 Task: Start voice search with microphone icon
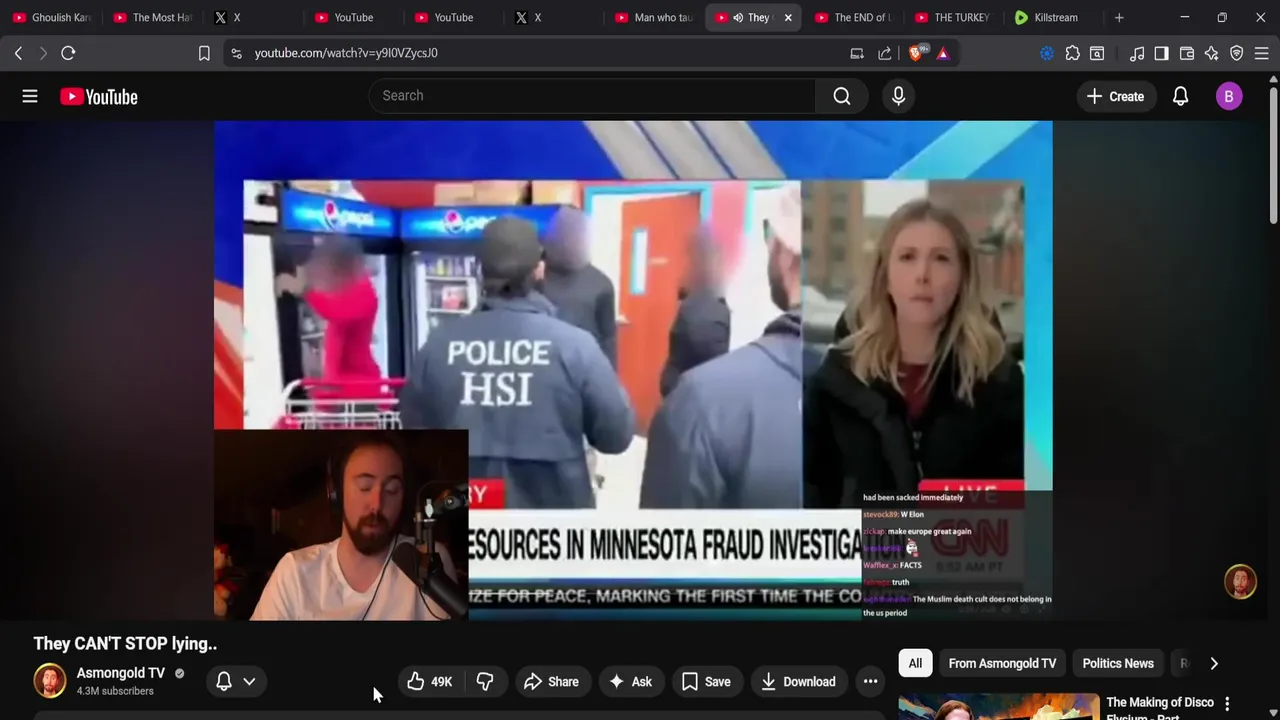pos(898,96)
